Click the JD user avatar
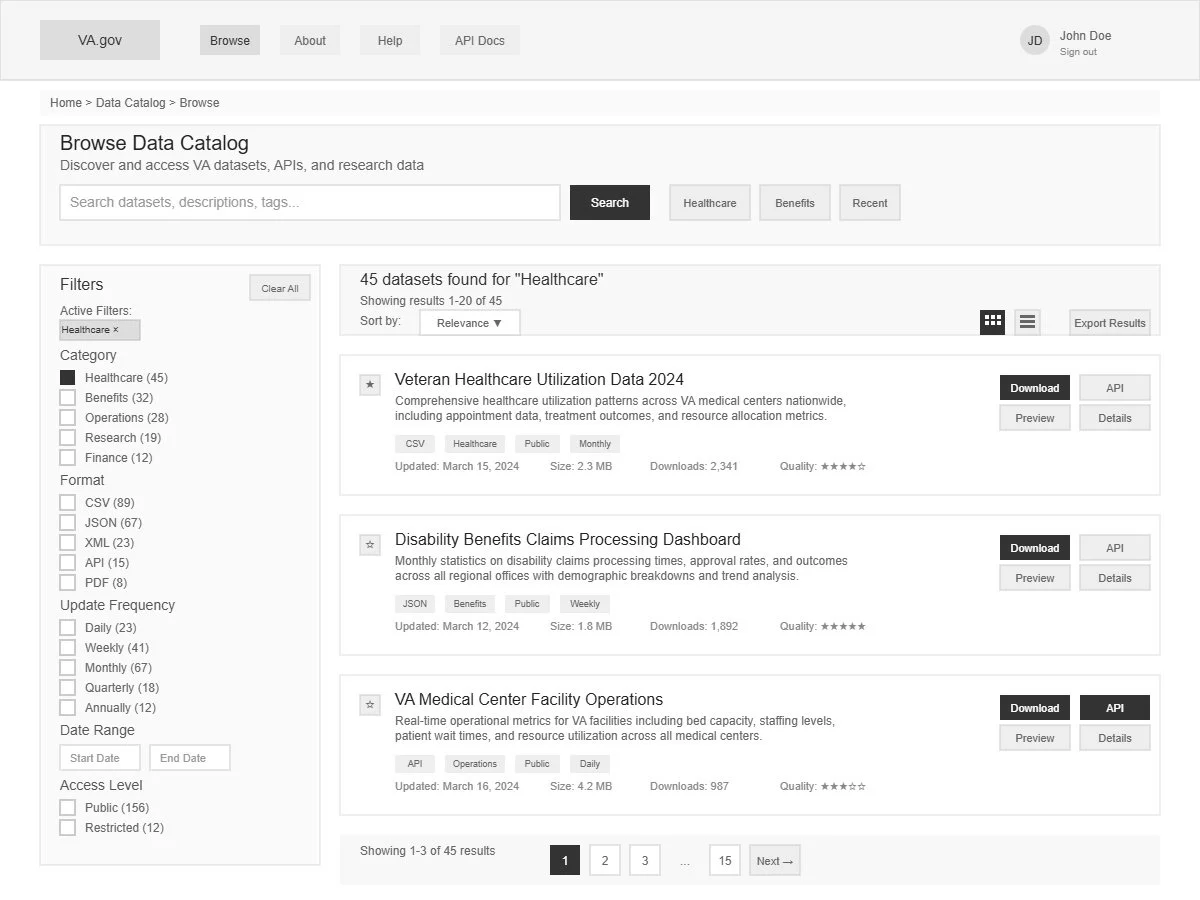The height and width of the screenshot is (900, 1200). coord(1035,41)
